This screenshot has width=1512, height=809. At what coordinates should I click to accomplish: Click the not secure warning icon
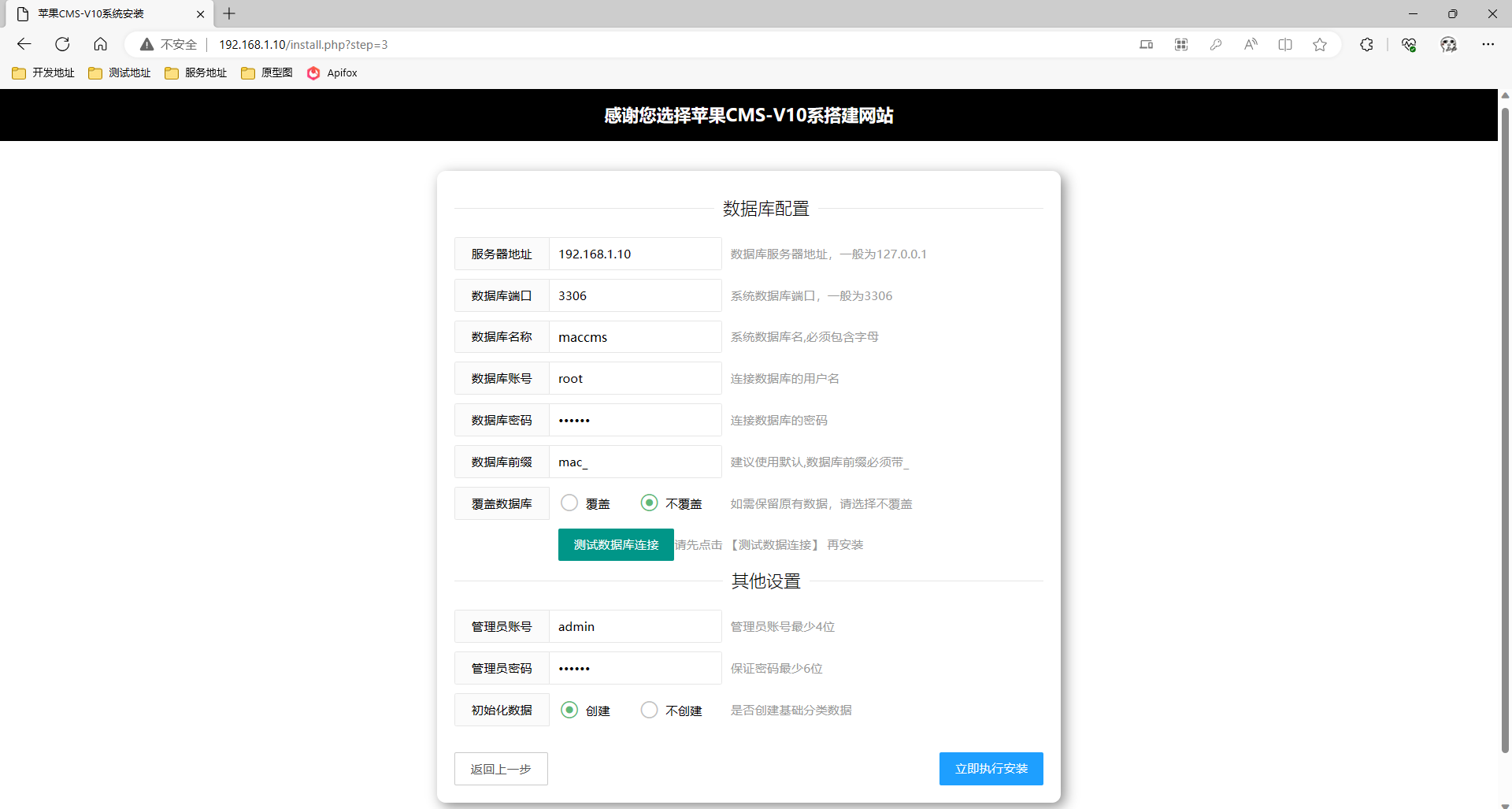click(146, 44)
